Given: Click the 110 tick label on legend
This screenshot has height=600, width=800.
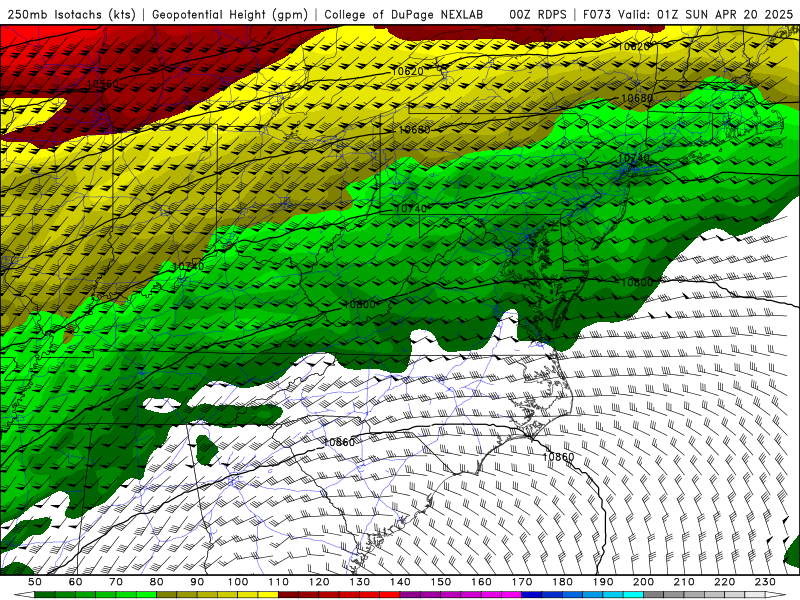Looking at the screenshot, I should pos(278,582).
